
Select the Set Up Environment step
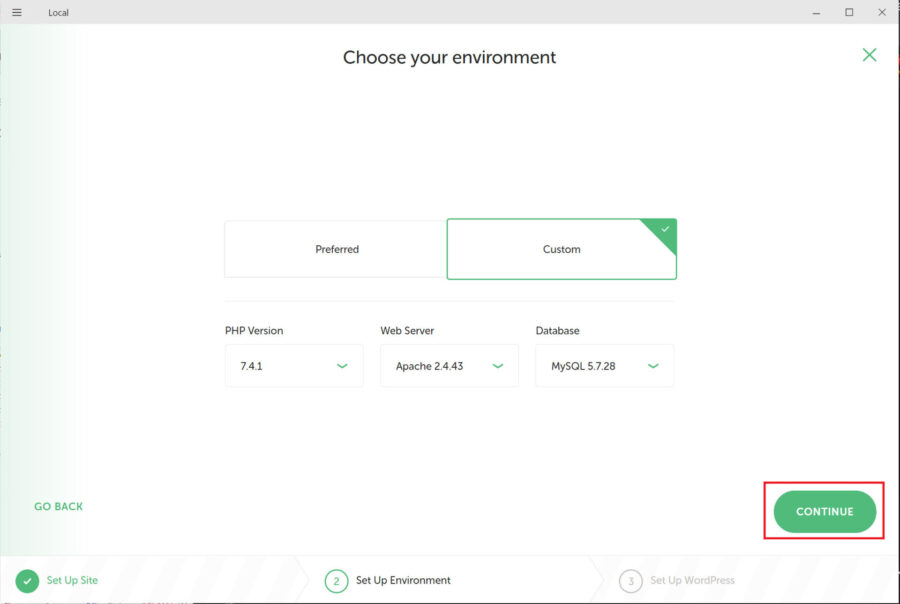click(403, 580)
